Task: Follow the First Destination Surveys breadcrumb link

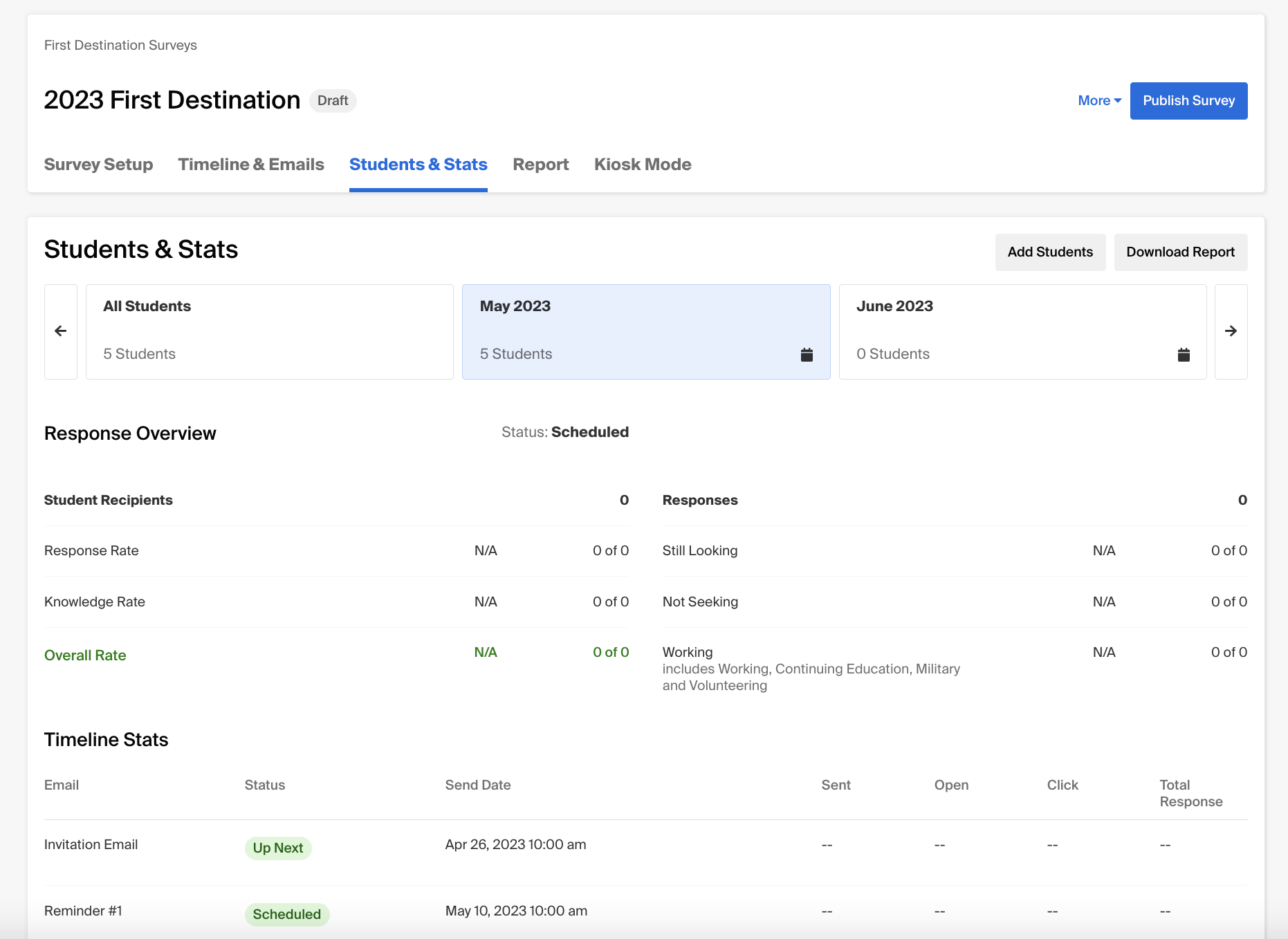Action: pos(120,45)
